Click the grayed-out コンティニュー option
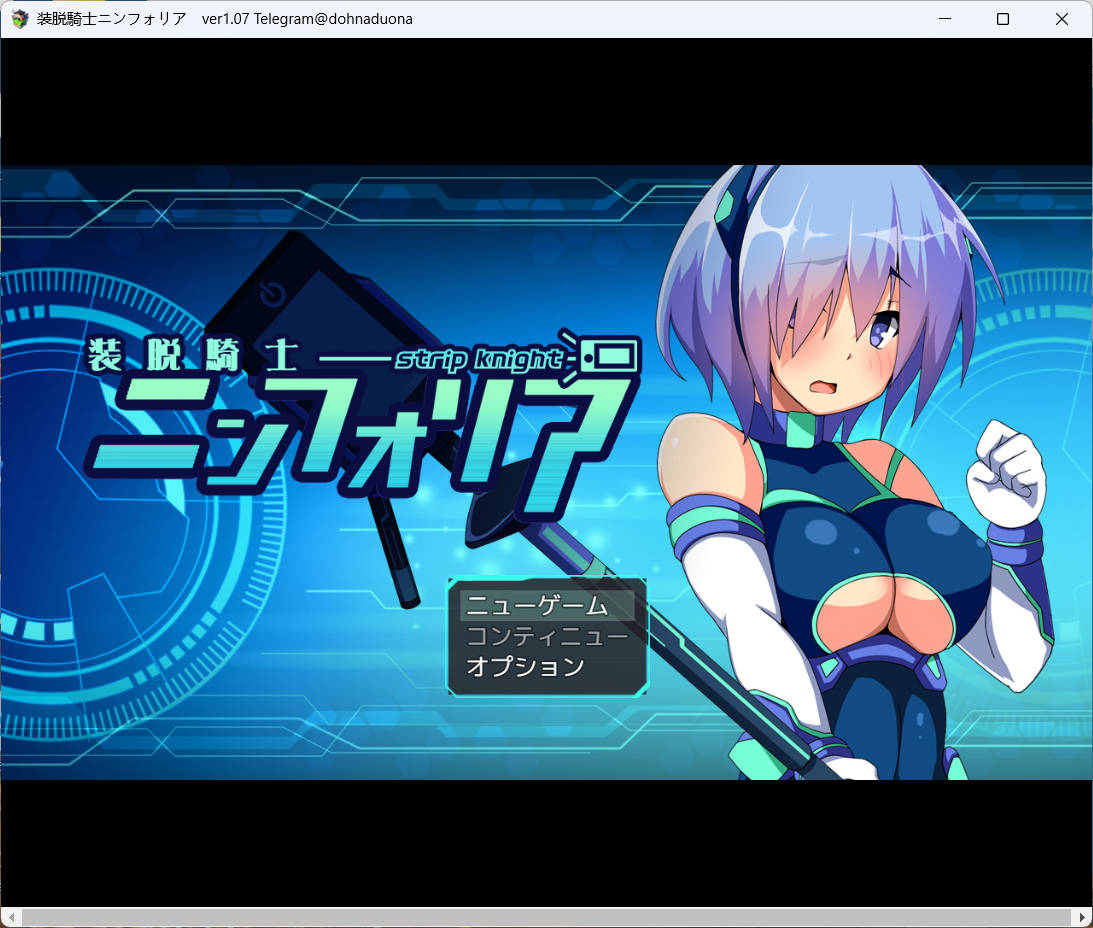Screen dimensions: 1093x928 tap(546, 635)
